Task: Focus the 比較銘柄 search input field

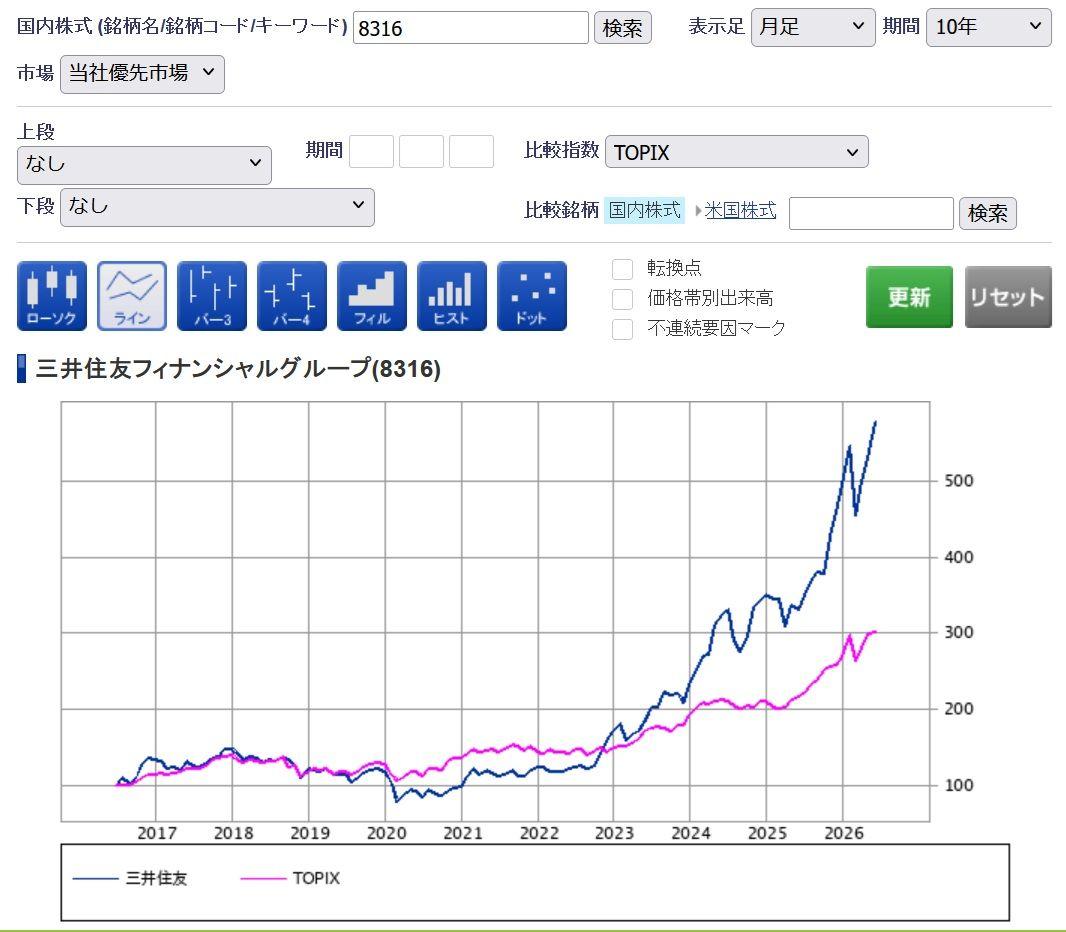Action: pos(871,213)
